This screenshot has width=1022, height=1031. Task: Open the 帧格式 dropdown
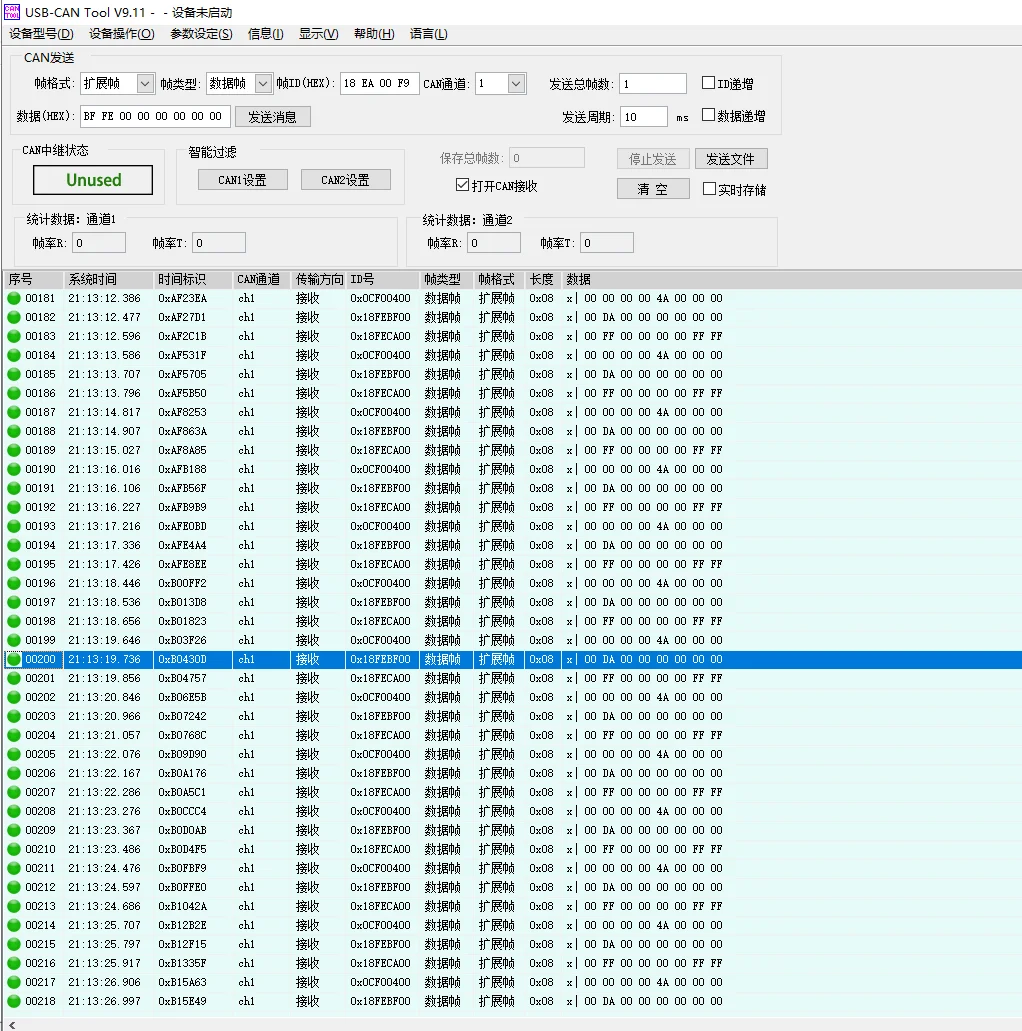(145, 84)
